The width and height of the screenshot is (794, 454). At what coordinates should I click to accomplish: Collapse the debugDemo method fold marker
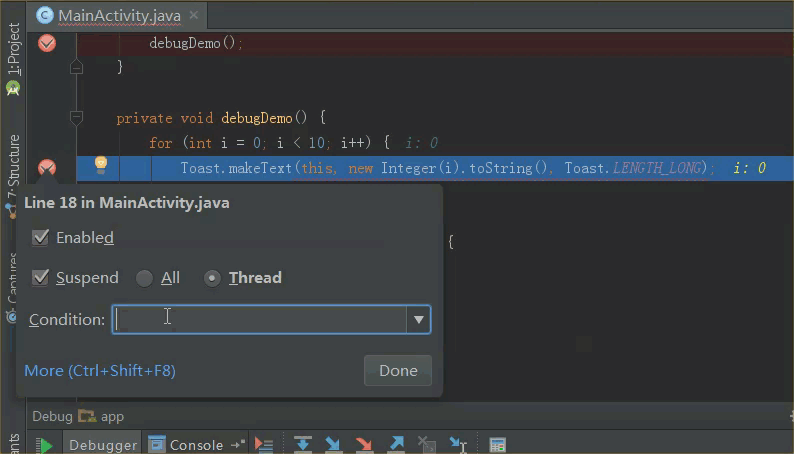(x=76, y=118)
